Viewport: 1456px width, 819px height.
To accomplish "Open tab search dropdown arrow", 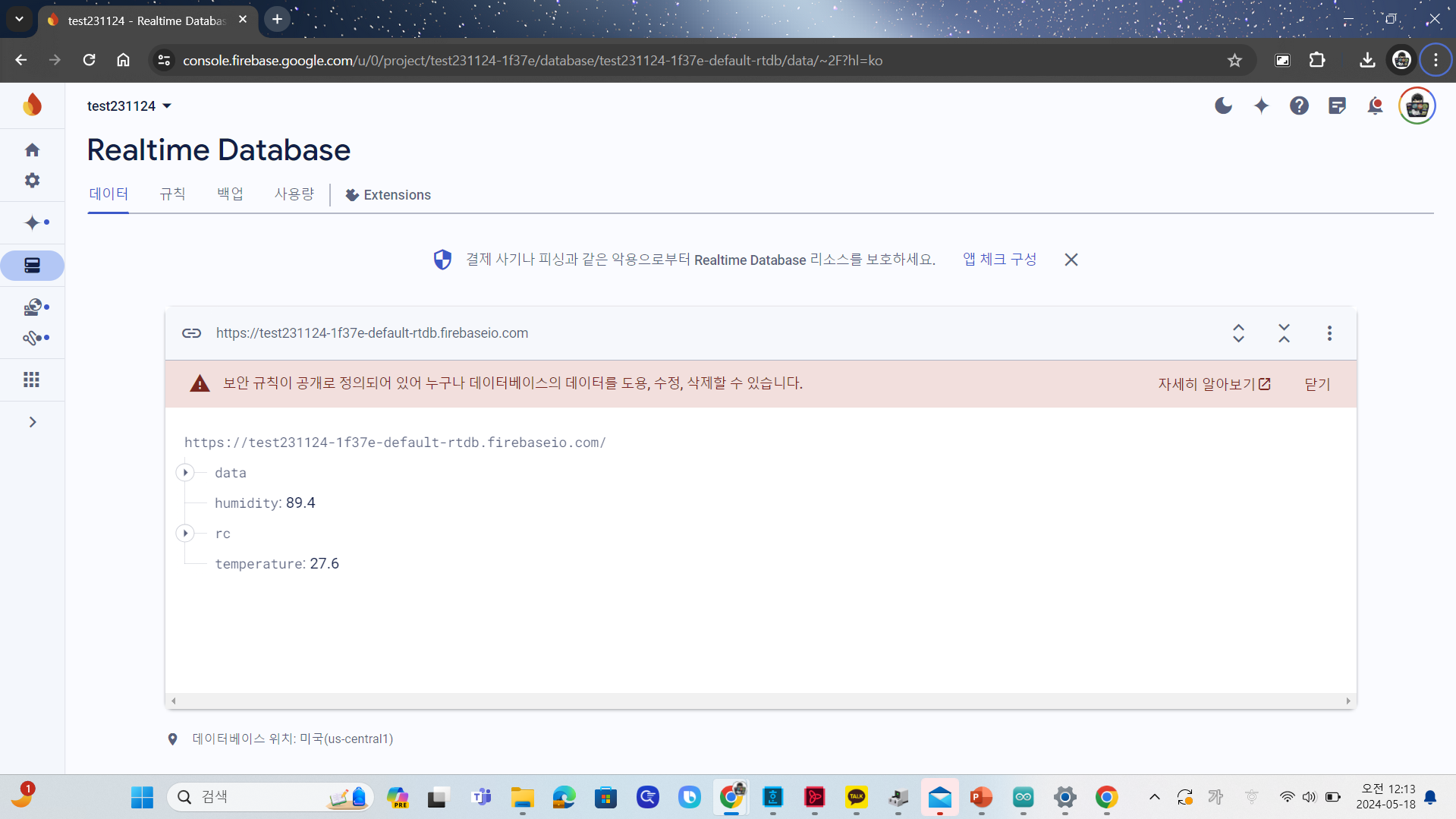I will (19, 20).
